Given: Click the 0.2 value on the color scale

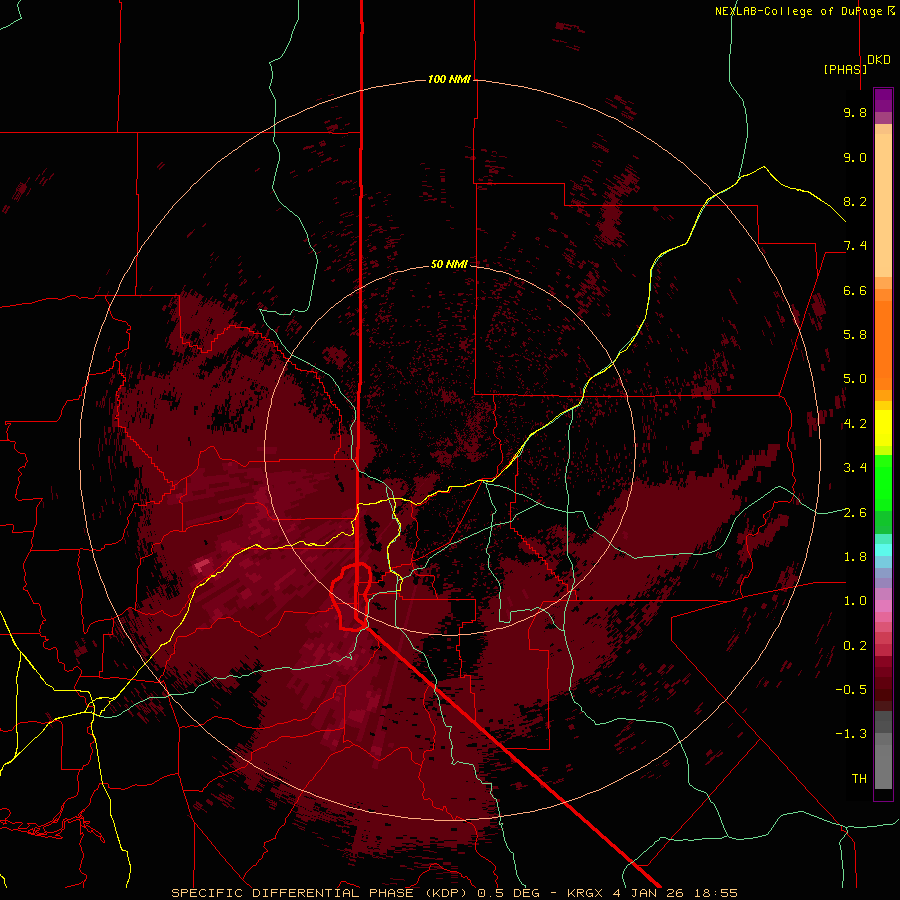Looking at the screenshot, I should 855,646.
